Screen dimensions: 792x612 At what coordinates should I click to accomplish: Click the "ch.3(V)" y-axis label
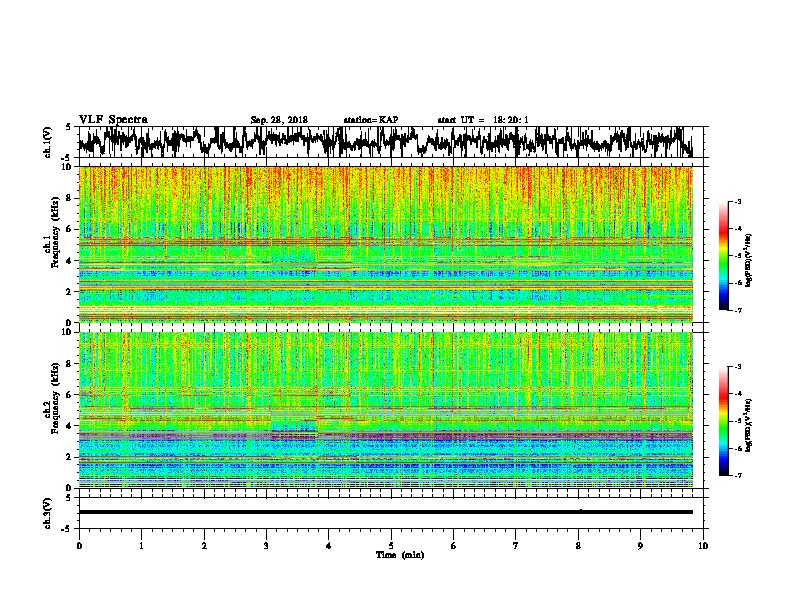click(x=48, y=513)
